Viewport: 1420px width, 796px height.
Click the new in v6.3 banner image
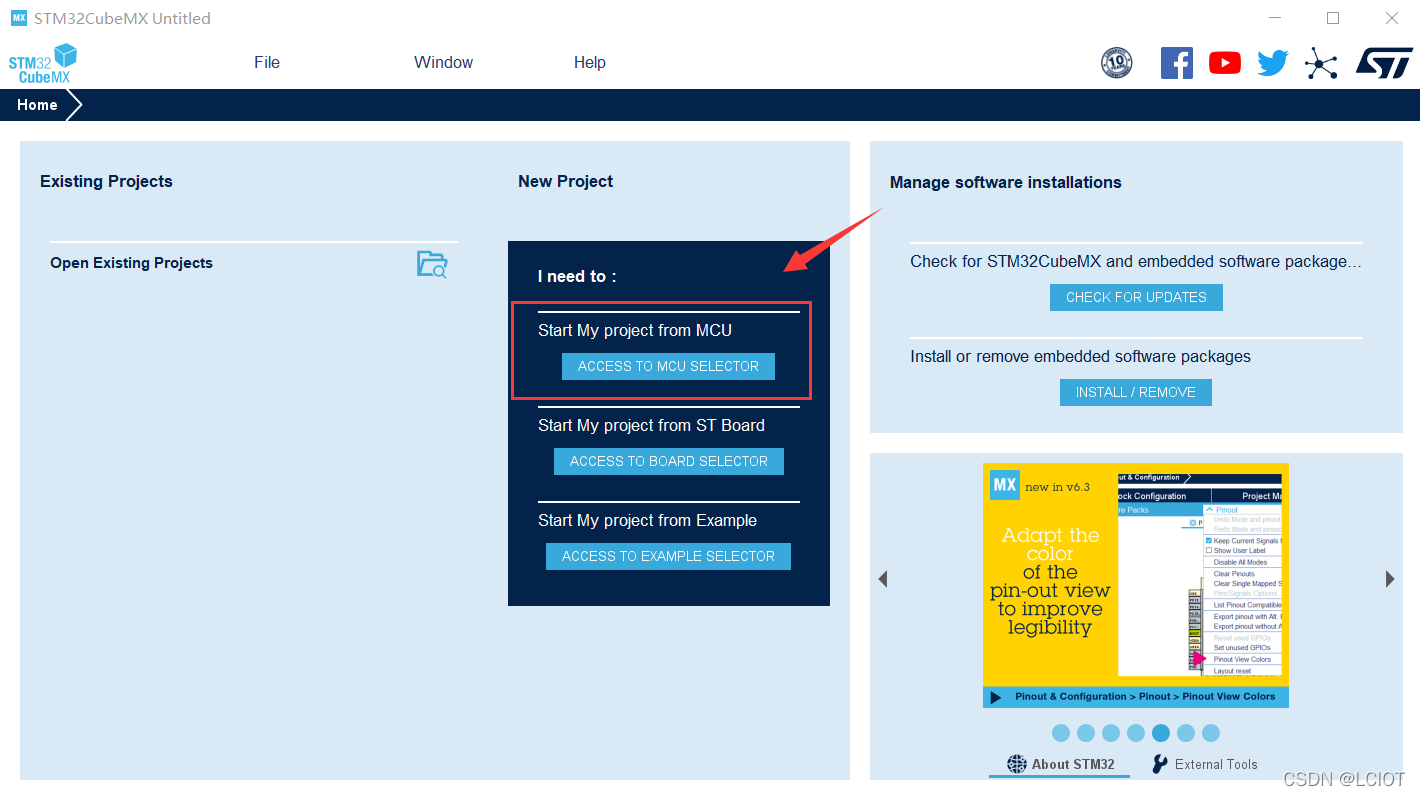pyautogui.click(x=1136, y=585)
